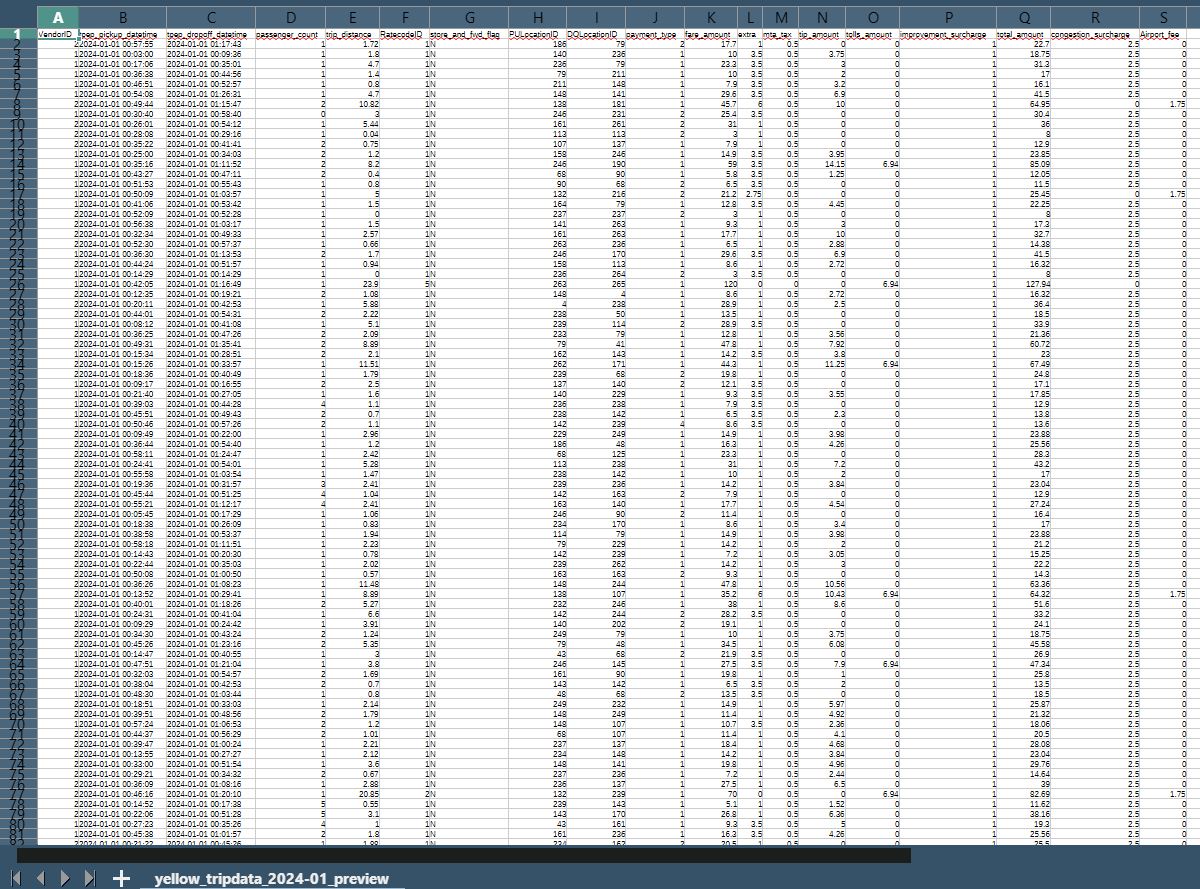This screenshot has height=889, width=1200.
Task: Click the total_amount header cell
Action: [x=1024, y=34]
